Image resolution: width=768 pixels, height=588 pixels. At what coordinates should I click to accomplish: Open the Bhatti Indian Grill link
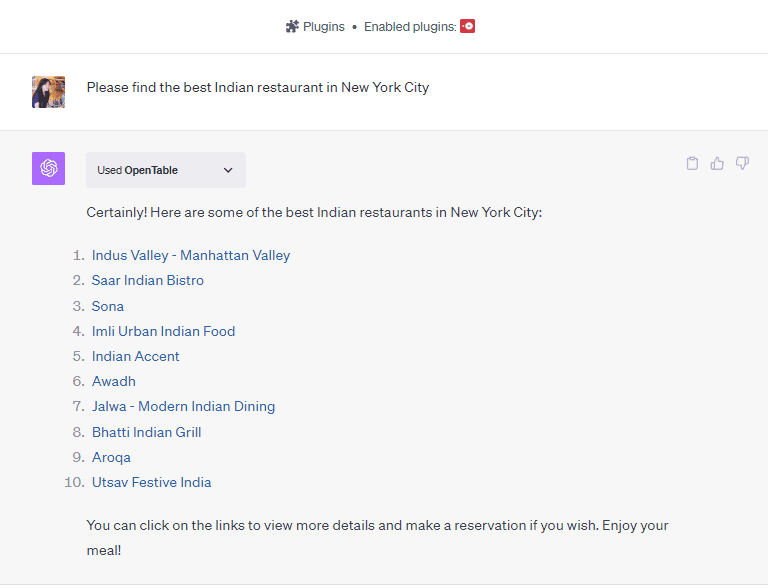(x=146, y=432)
